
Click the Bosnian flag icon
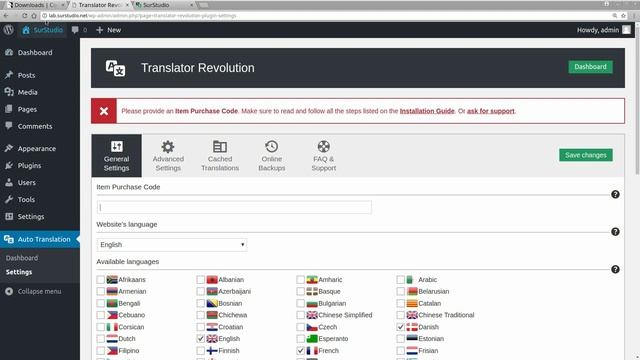click(x=212, y=303)
